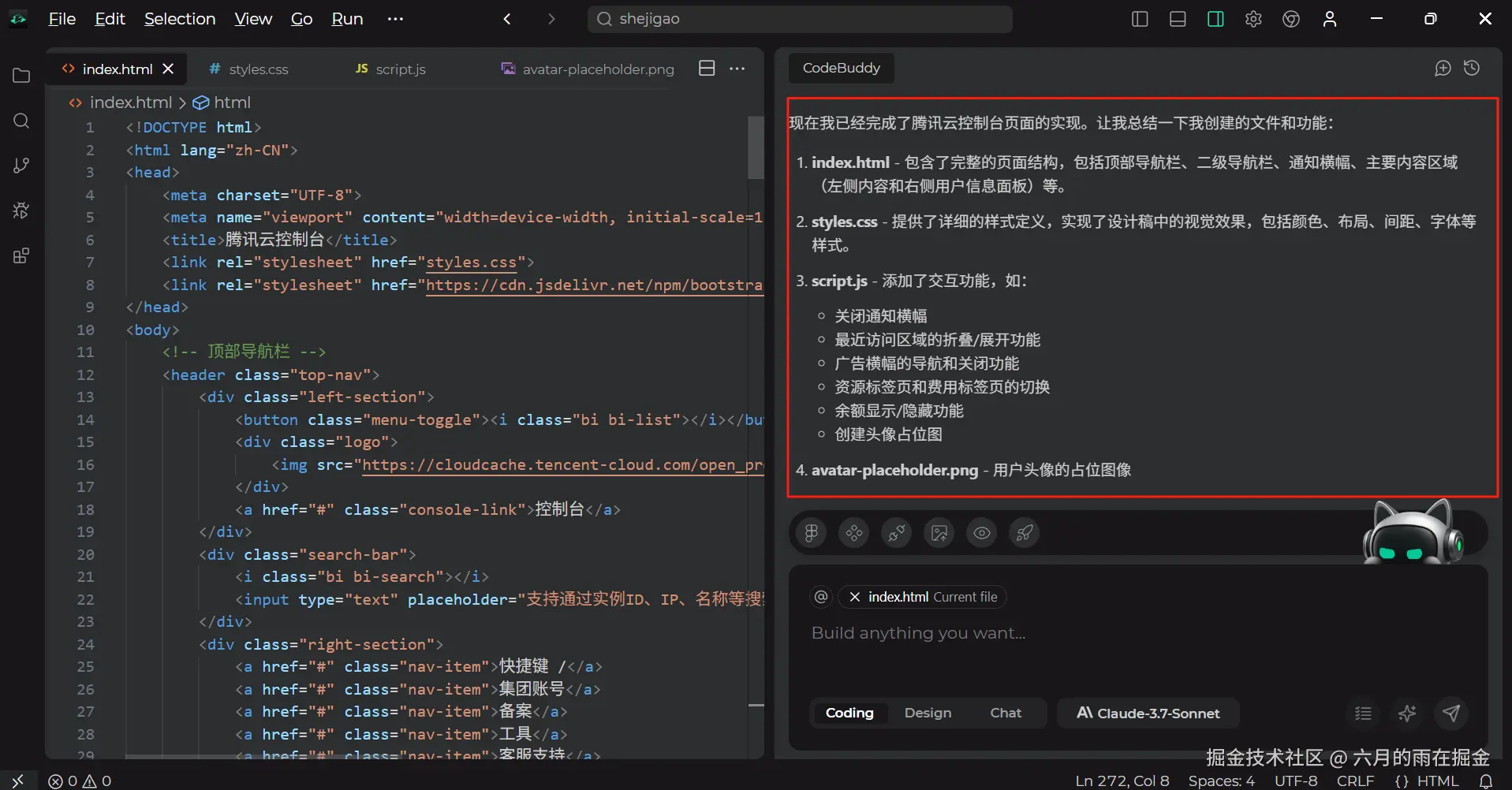Viewport: 1512px width, 790px height.
Task: Toggle the primary side bar layout
Action: pos(1140,19)
